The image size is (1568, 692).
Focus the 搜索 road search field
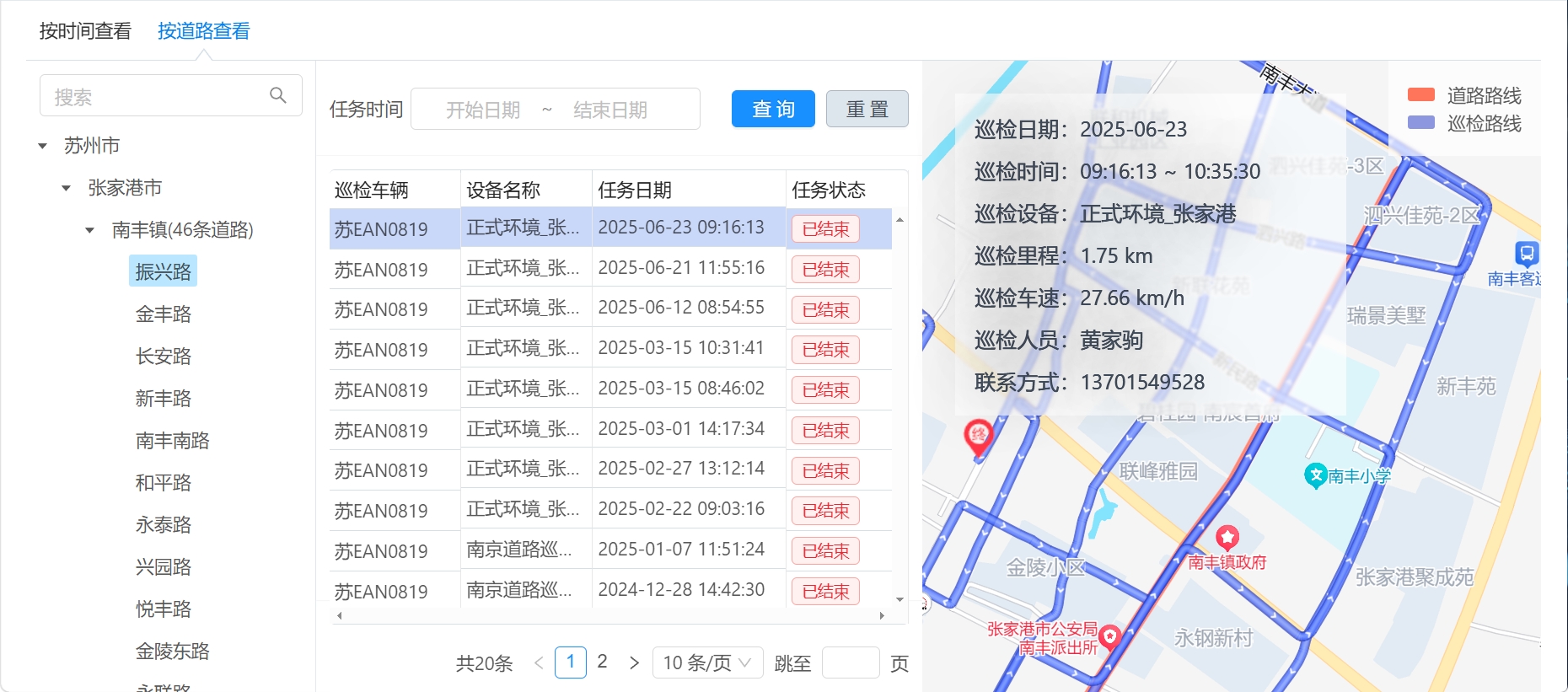(x=170, y=95)
